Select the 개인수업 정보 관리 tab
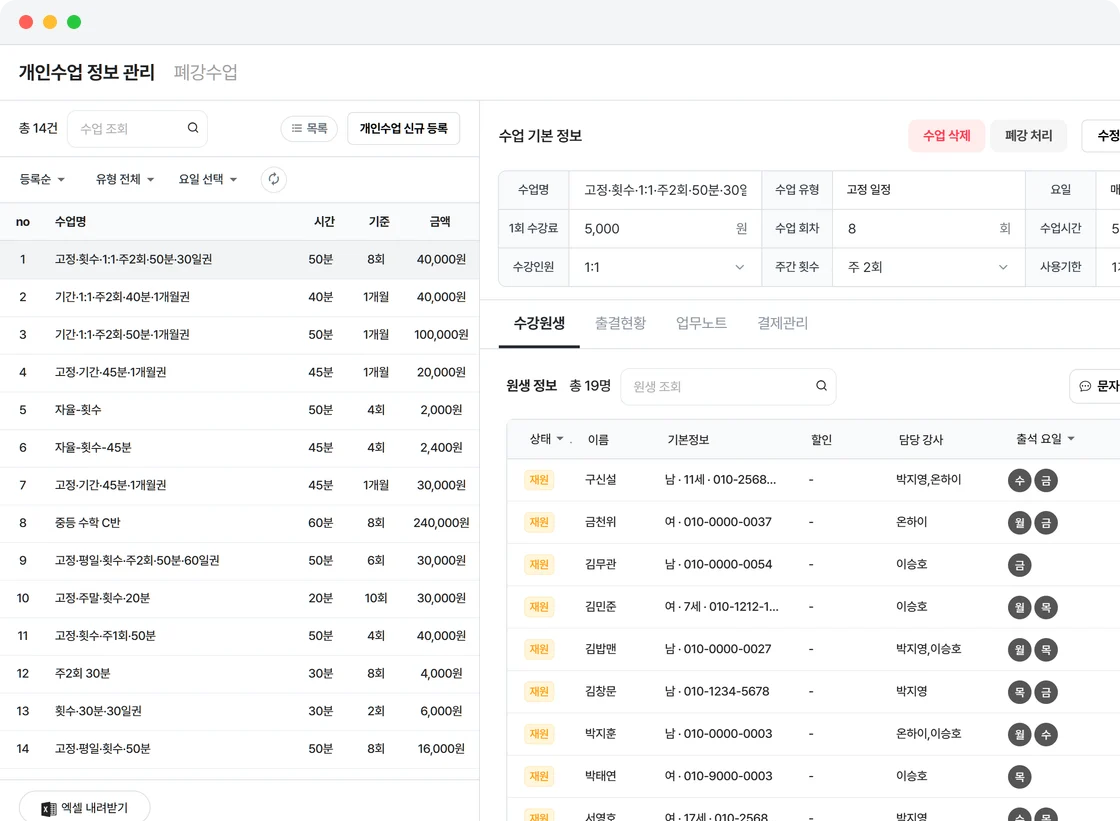Viewport: 1120px width, 821px height. point(86,72)
